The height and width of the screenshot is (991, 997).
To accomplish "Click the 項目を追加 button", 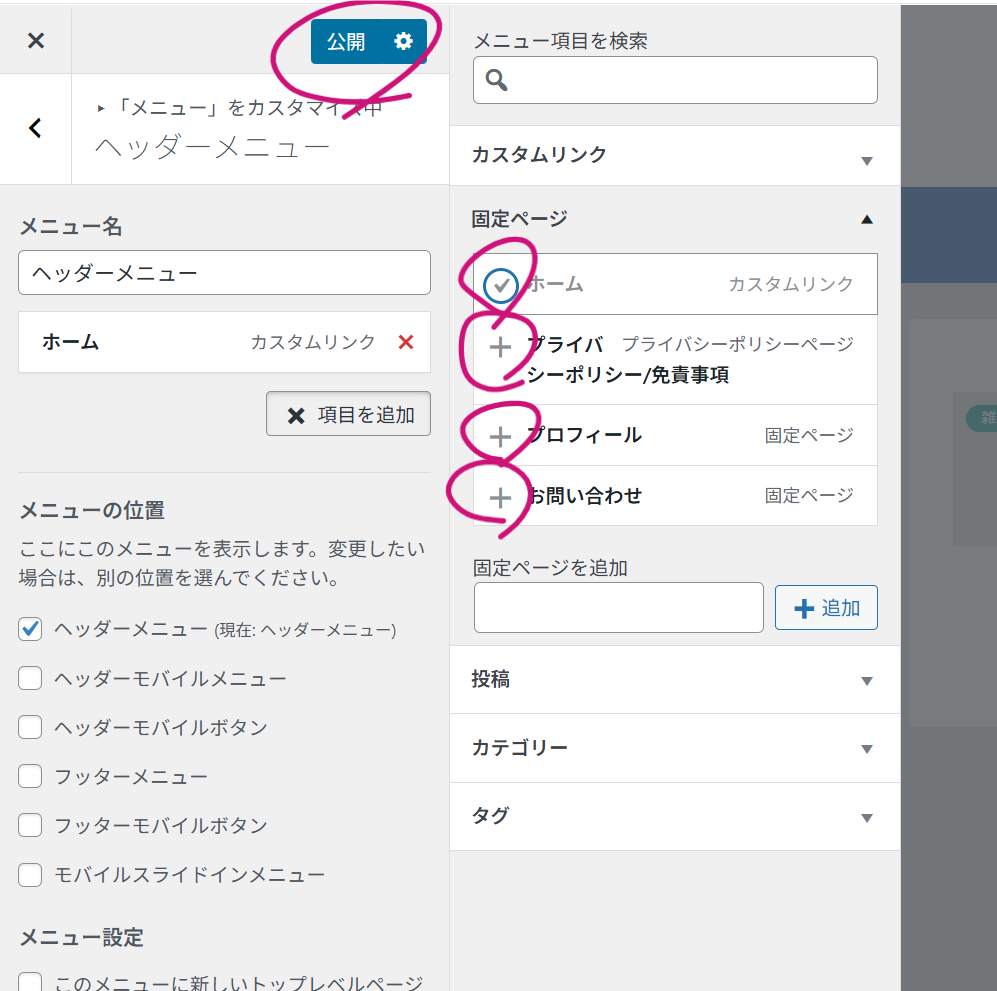I will 348,414.
